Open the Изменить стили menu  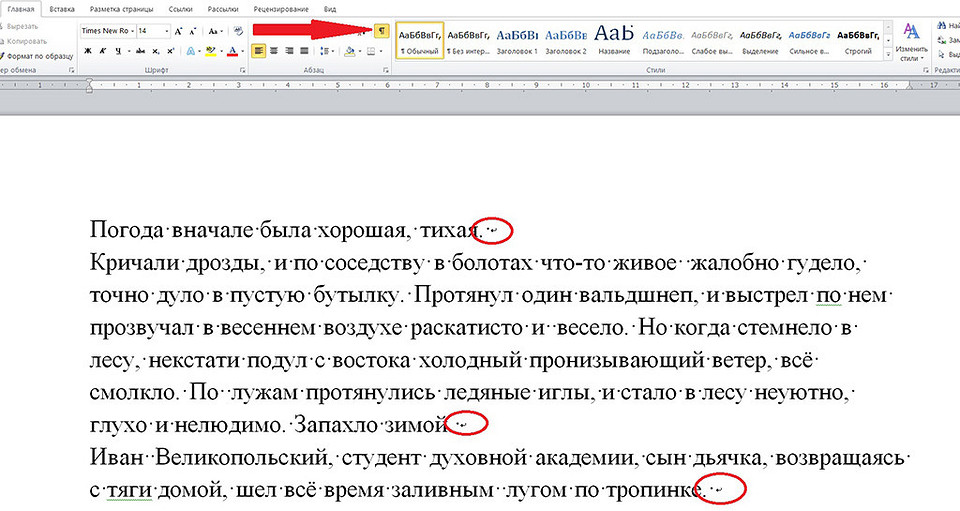coord(911,42)
